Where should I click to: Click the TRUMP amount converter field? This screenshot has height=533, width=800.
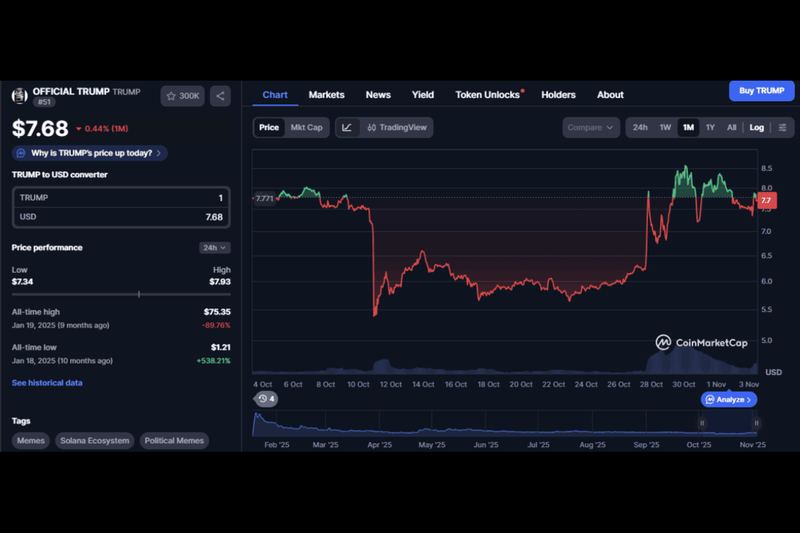point(120,198)
